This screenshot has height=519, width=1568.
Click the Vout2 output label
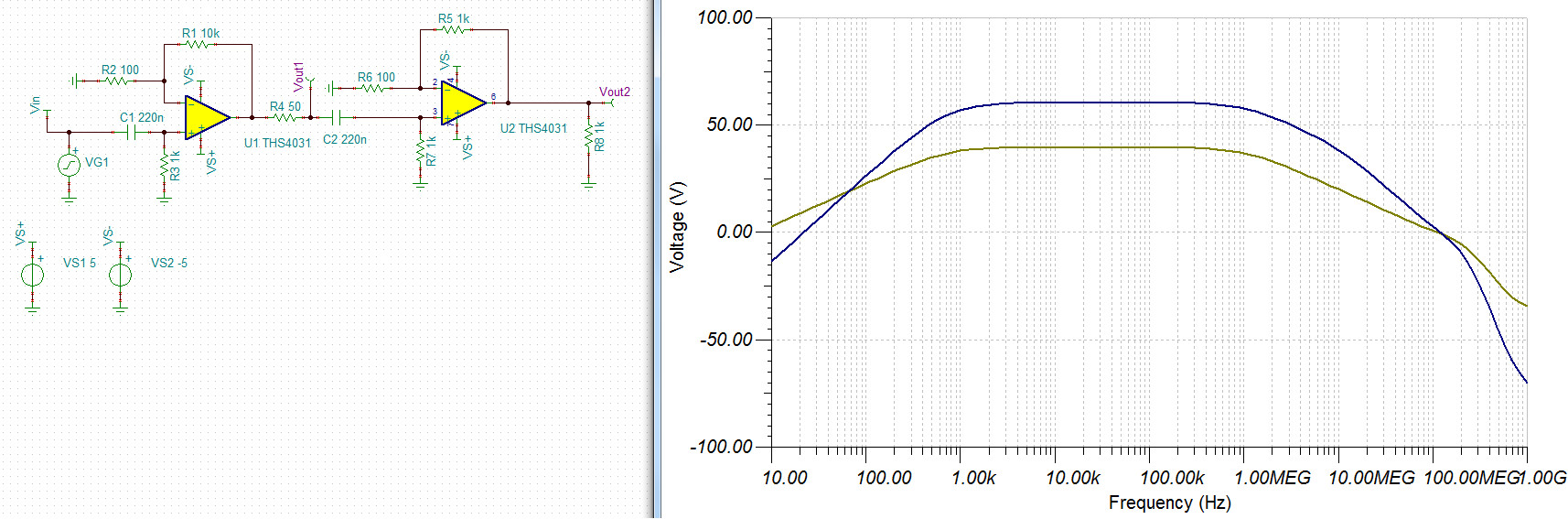coord(615,92)
